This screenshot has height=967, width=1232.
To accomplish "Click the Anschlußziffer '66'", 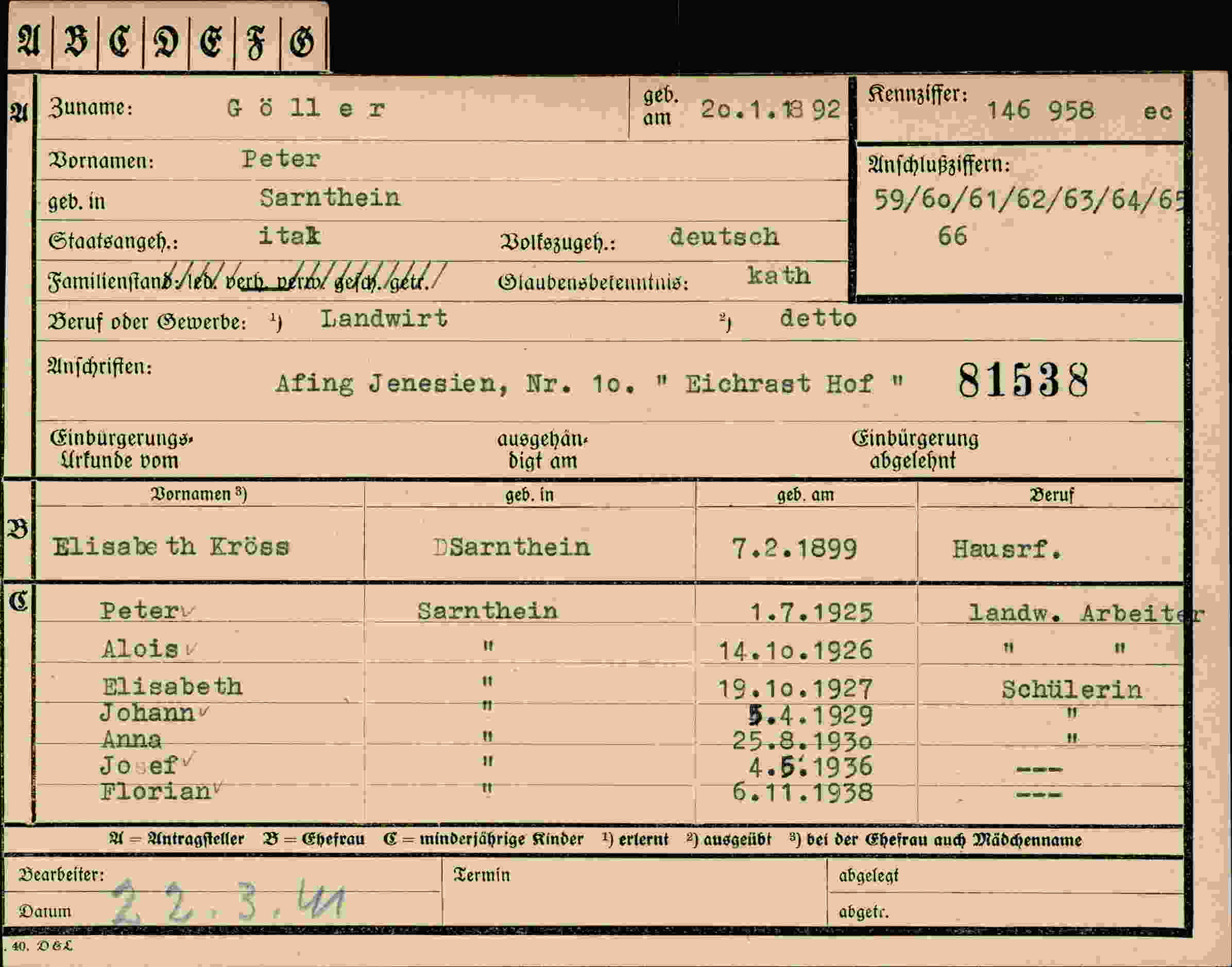I will 952,236.
